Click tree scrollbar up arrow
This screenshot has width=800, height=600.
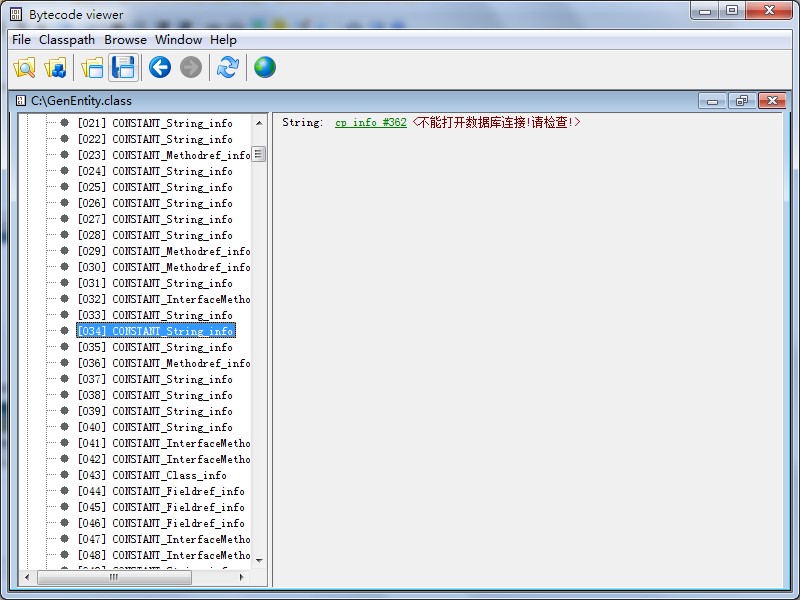coord(259,123)
